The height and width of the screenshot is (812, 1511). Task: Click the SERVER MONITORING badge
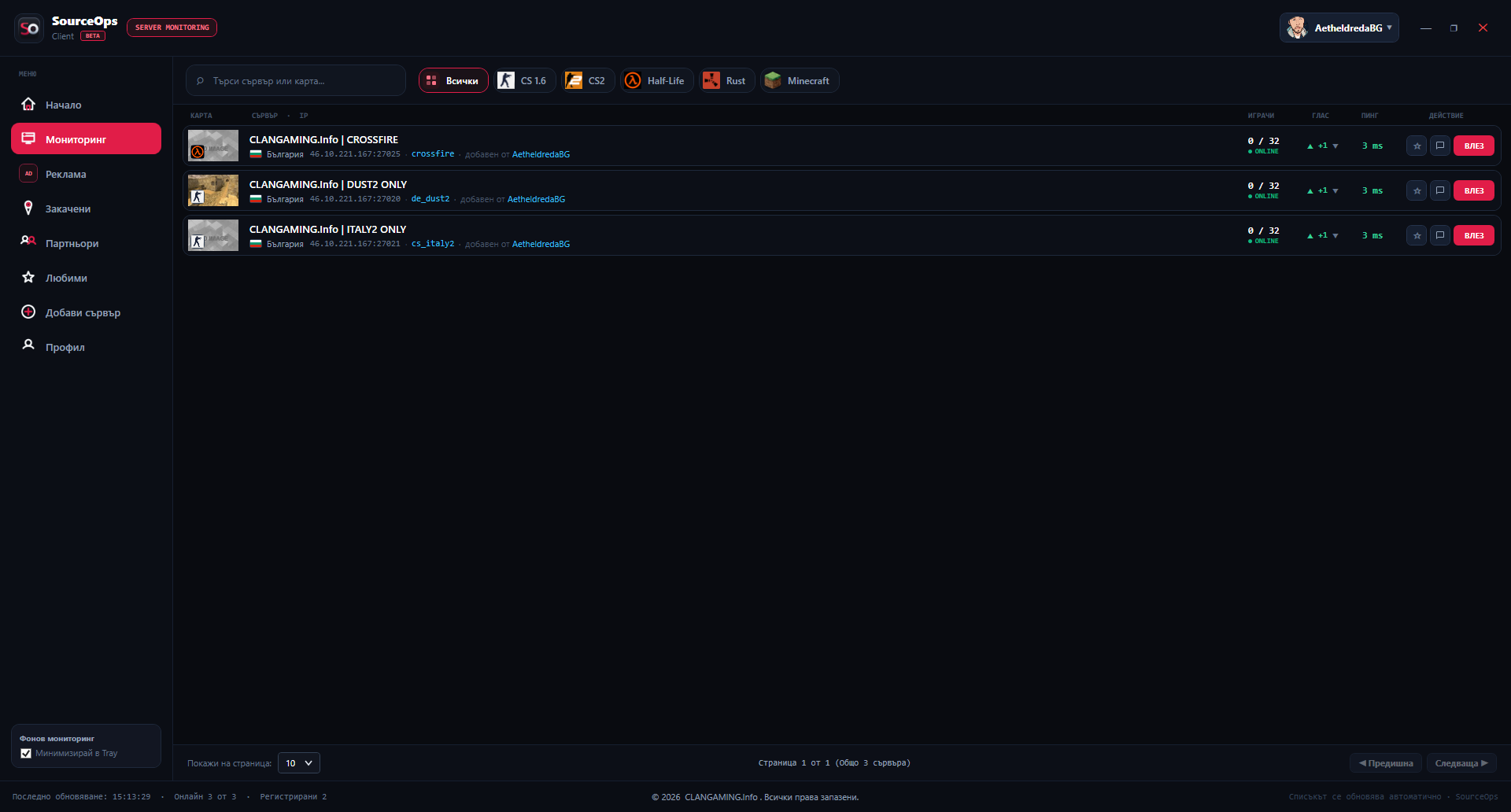(x=172, y=28)
